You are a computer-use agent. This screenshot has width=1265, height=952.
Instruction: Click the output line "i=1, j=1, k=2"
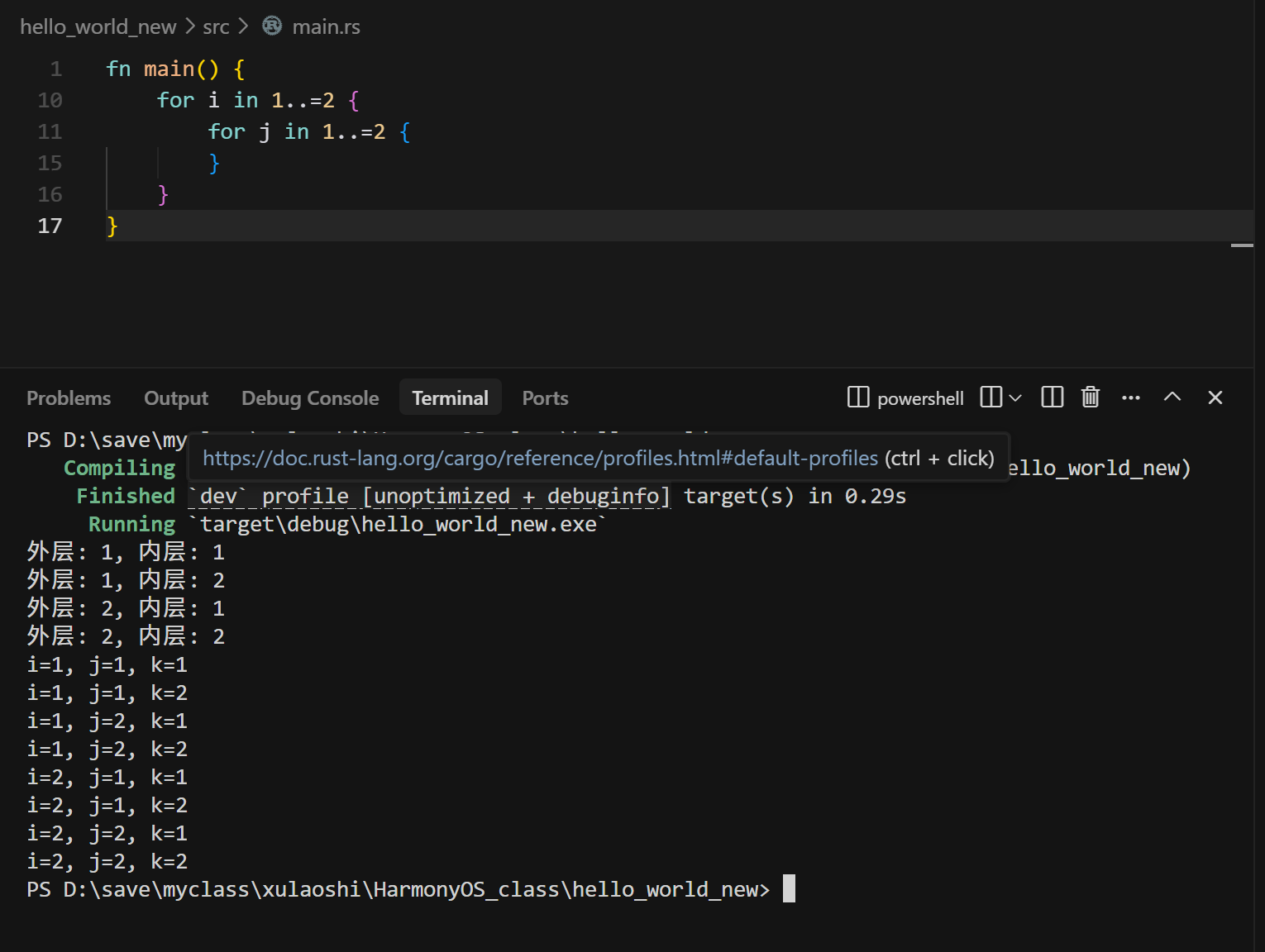point(107,693)
